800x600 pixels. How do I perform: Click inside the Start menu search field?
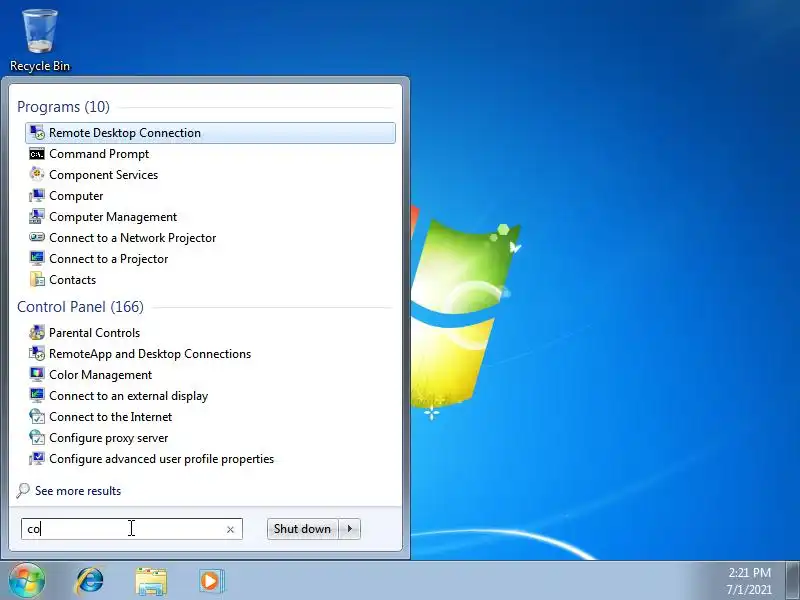point(132,529)
